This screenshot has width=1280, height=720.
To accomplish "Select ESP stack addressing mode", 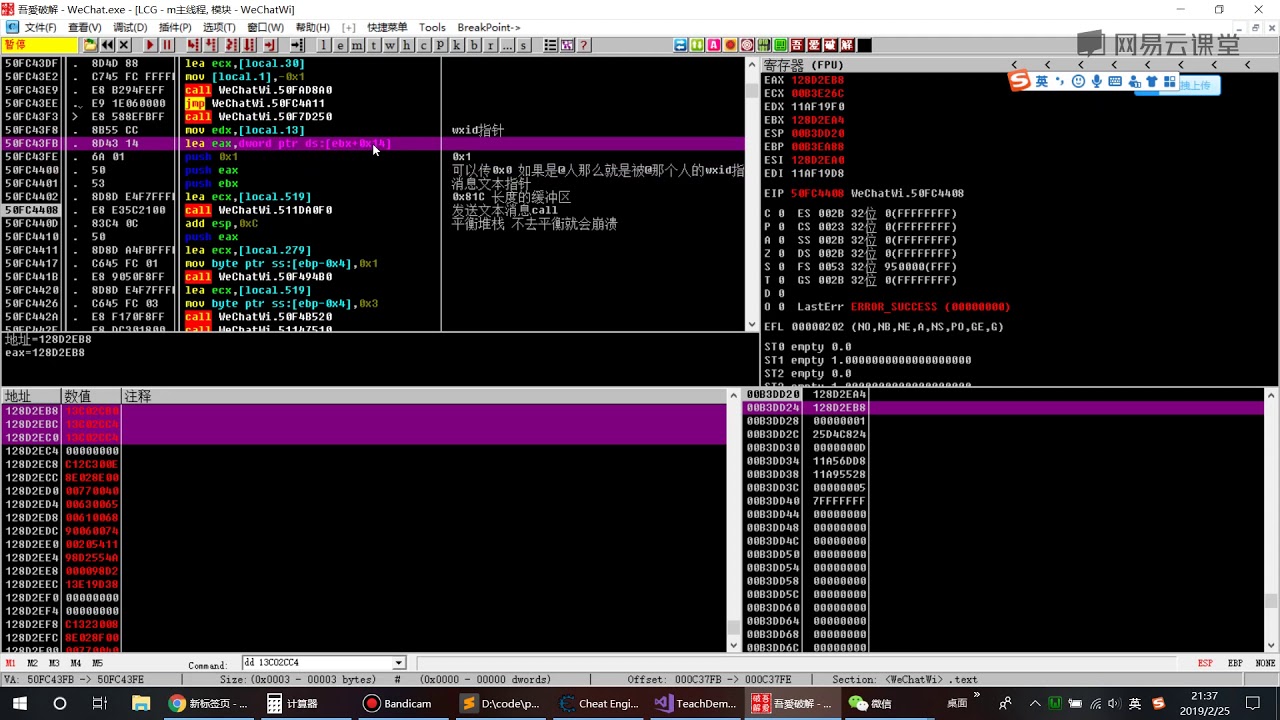I will 1206,663.
